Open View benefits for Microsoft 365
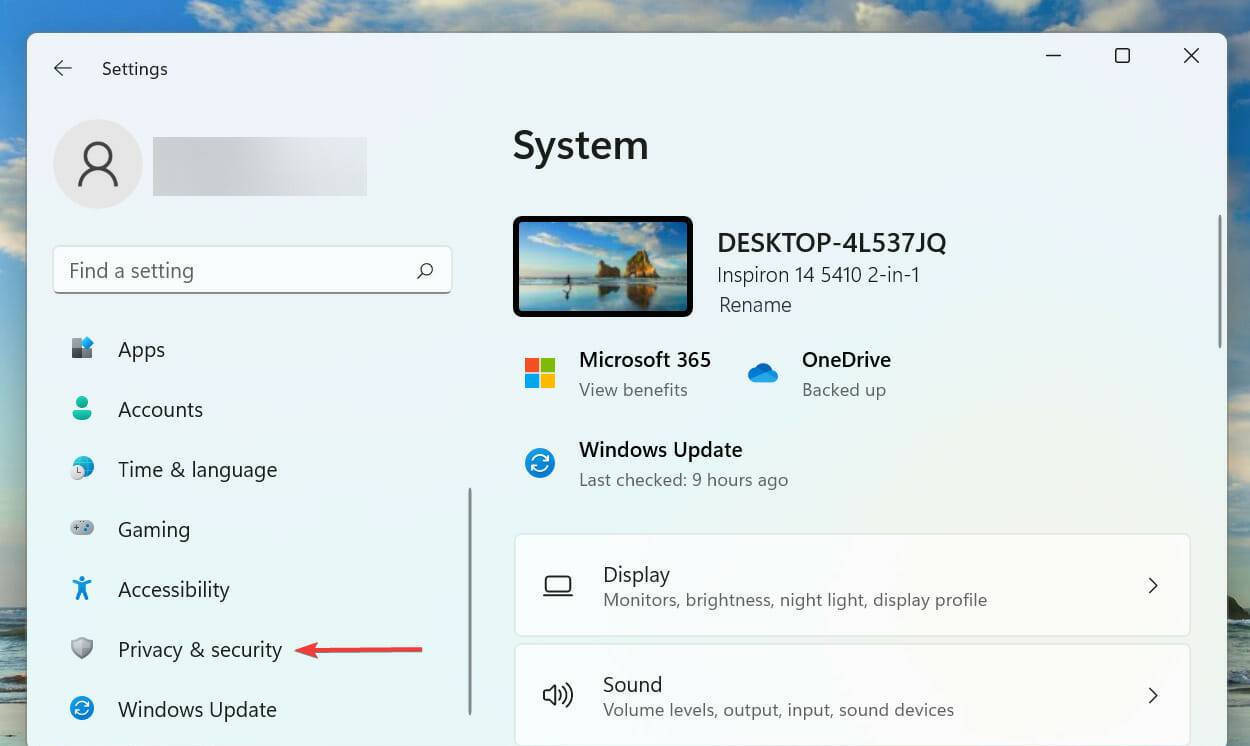Screen dimensions: 1250x746 pyautogui.click(x=633, y=389)
